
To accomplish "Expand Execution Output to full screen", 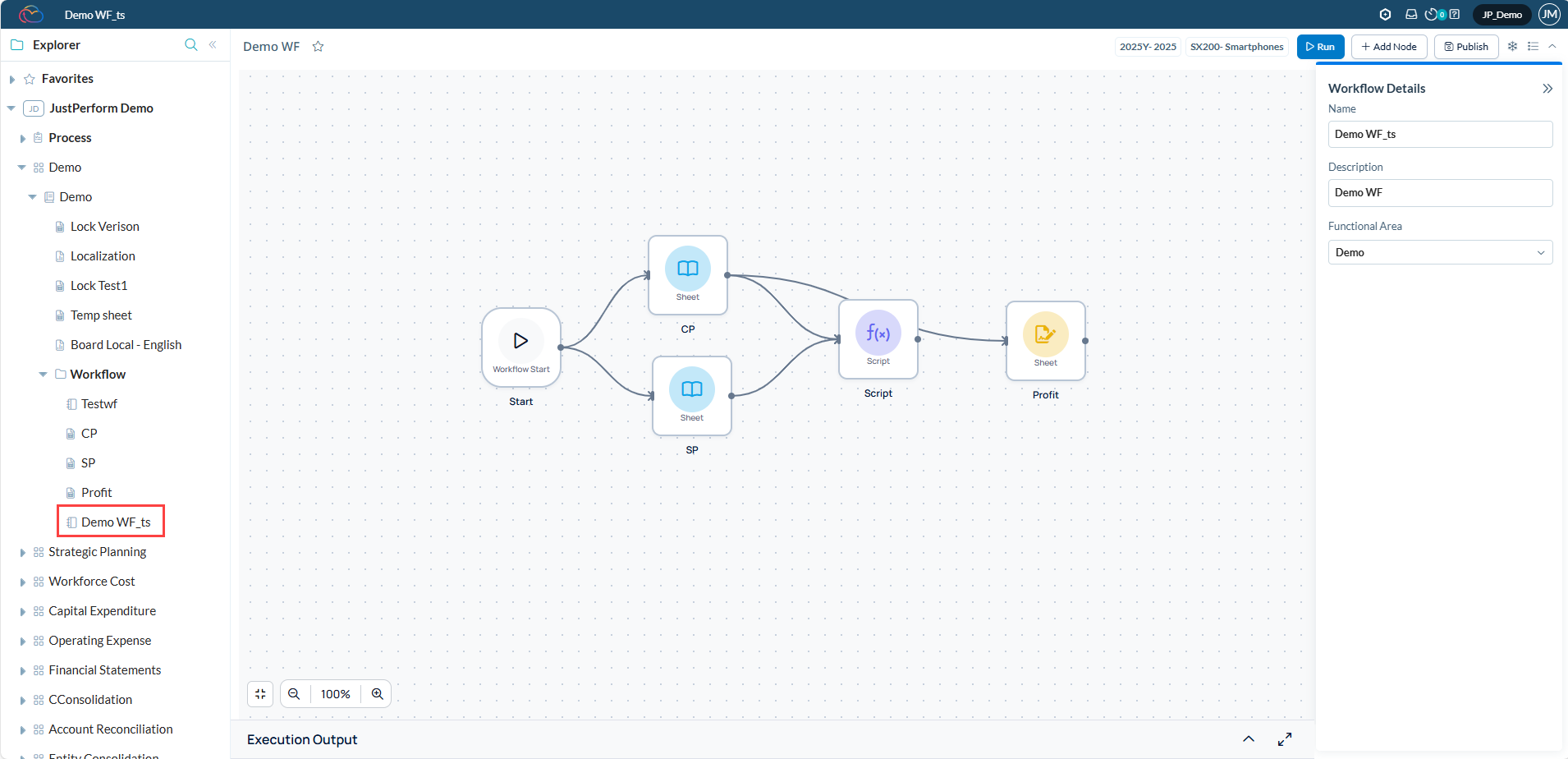I will pyautogui.click(x=1285, y=739).
